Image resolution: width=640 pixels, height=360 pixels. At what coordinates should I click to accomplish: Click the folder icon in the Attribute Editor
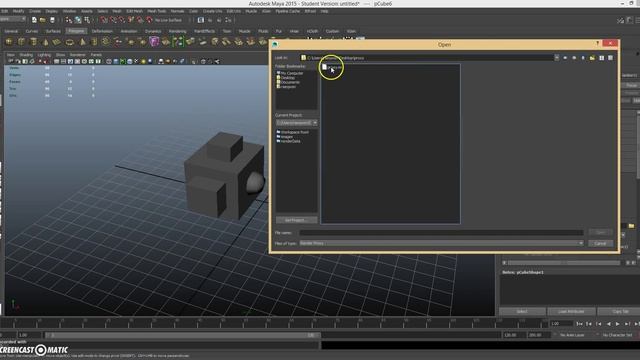[631, 226]
